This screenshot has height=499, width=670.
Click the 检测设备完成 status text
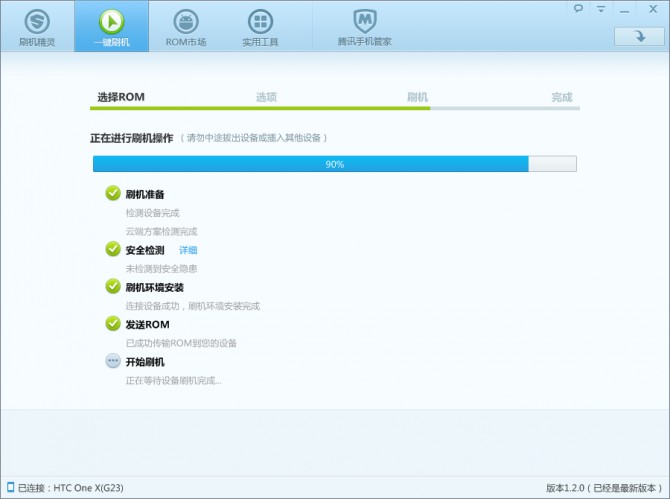152,213
